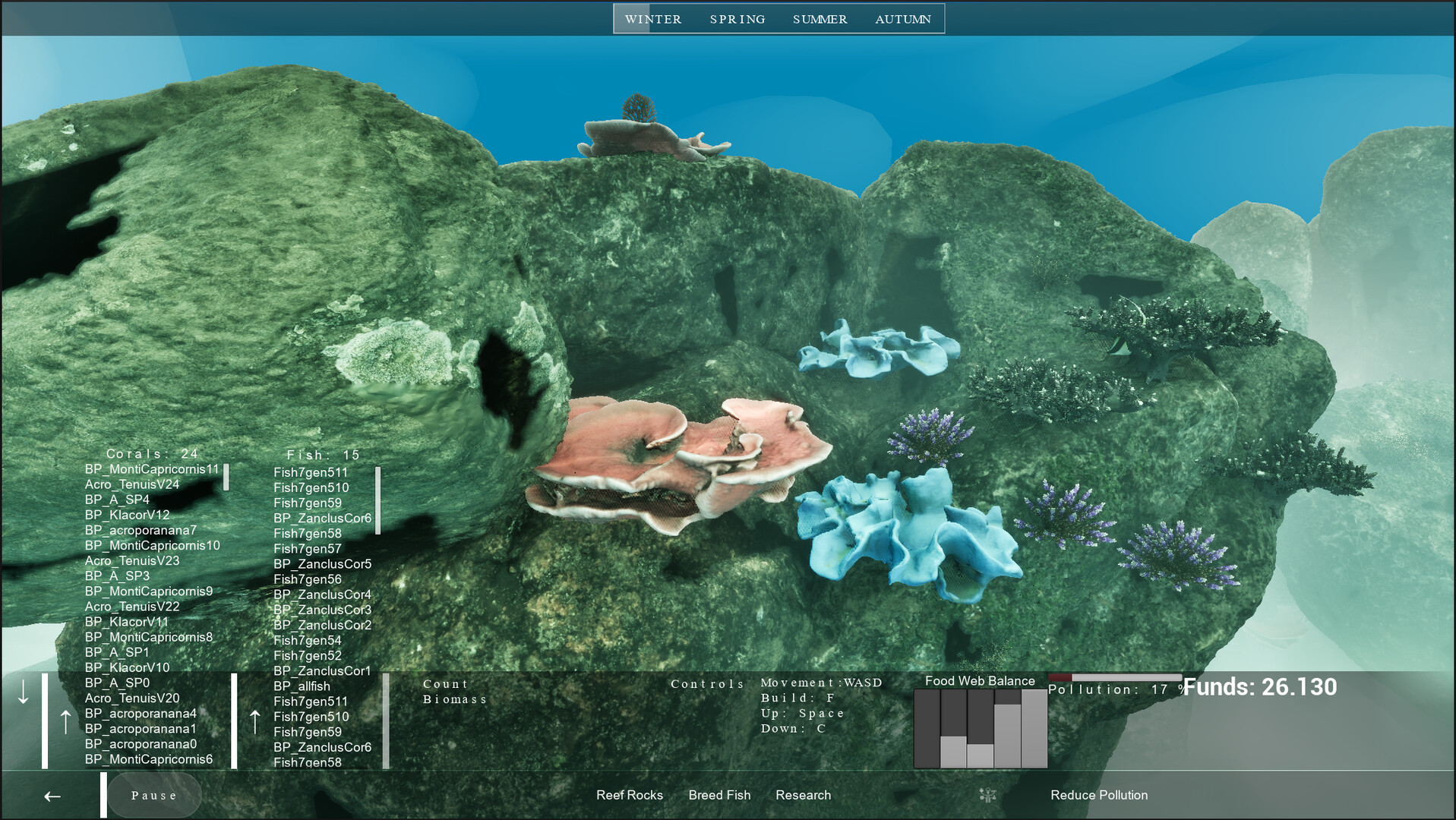Image resolution: width=1456 pixels, height=820 pixels.
Task: Click the snowflake season icon
Action: (987, 795)
